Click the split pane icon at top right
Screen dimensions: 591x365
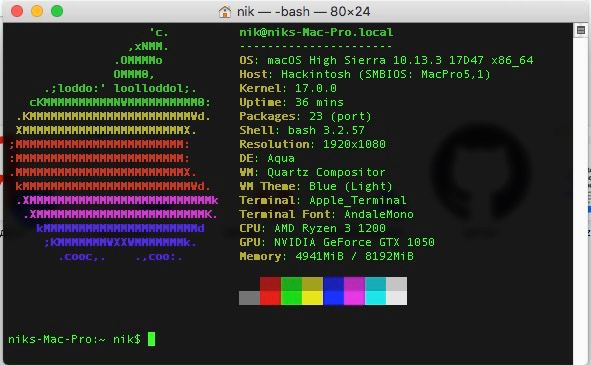coord(581,30)
